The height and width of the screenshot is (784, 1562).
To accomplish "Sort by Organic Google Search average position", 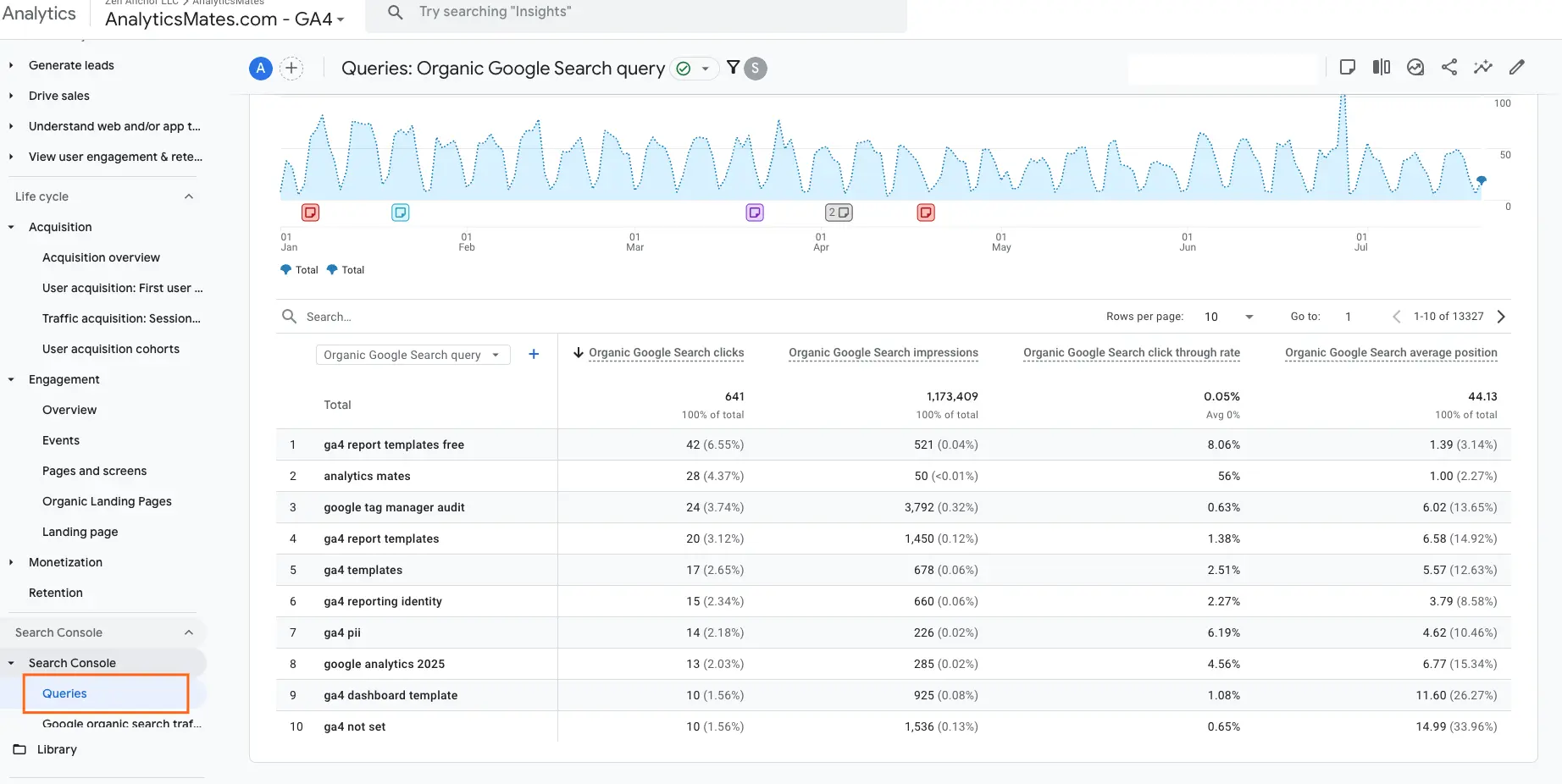I will (x=1391, y=352).
